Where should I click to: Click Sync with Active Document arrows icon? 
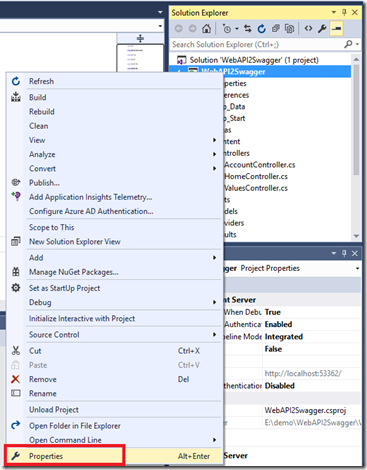click(248, 29)
